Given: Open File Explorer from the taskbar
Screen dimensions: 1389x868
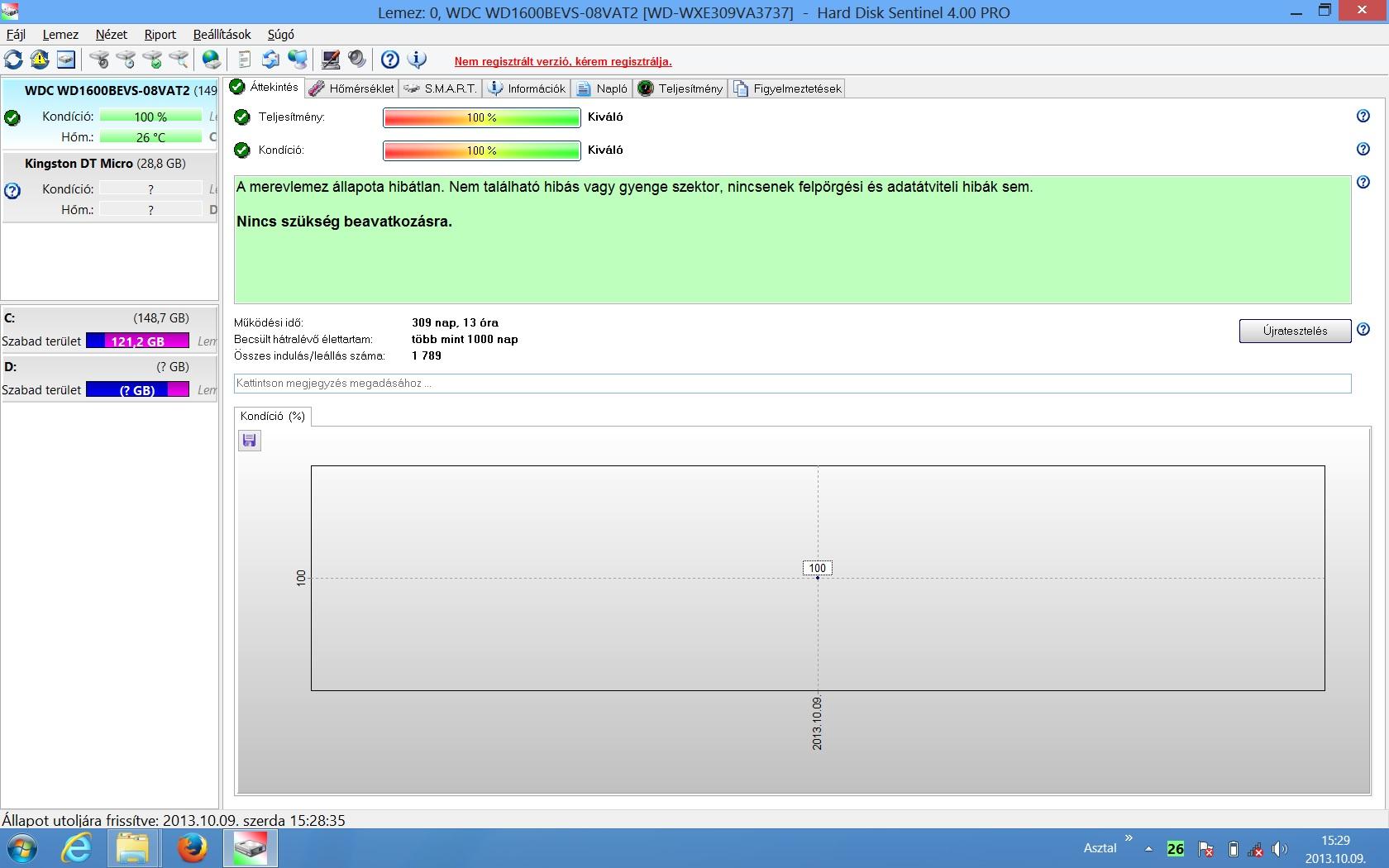Looking at the screenshot, I should coord(132,849).
